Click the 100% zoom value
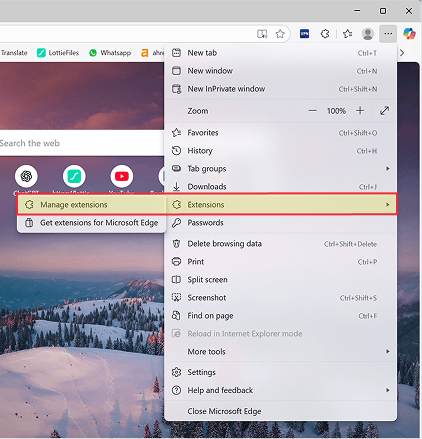The width and height of the screenshot is (422, 439). [336, 111]
